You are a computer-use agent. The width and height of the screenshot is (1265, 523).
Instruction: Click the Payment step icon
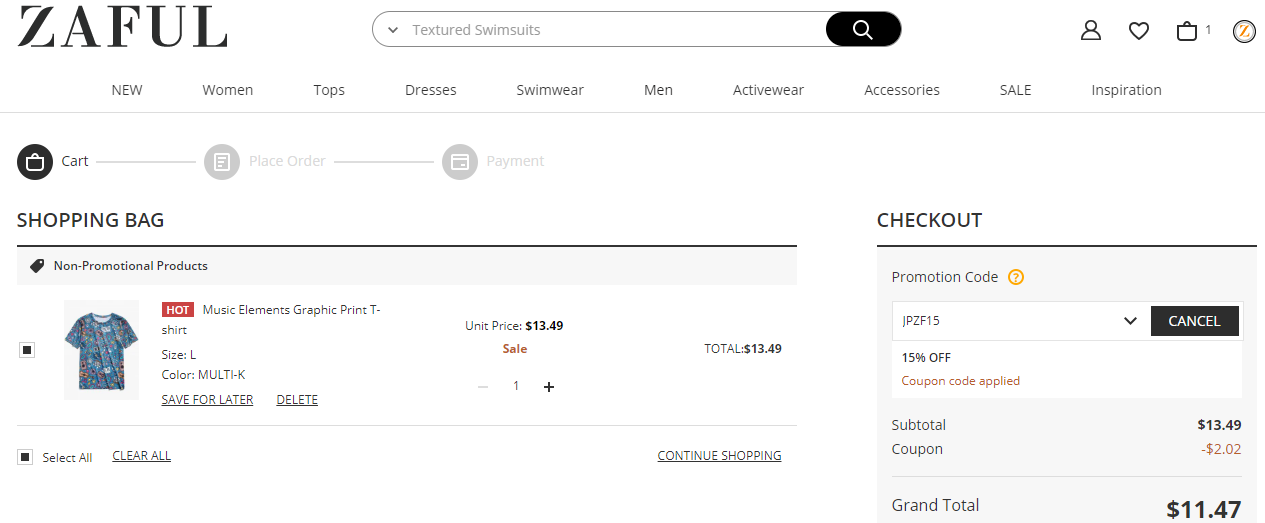[x=460, y=161]
